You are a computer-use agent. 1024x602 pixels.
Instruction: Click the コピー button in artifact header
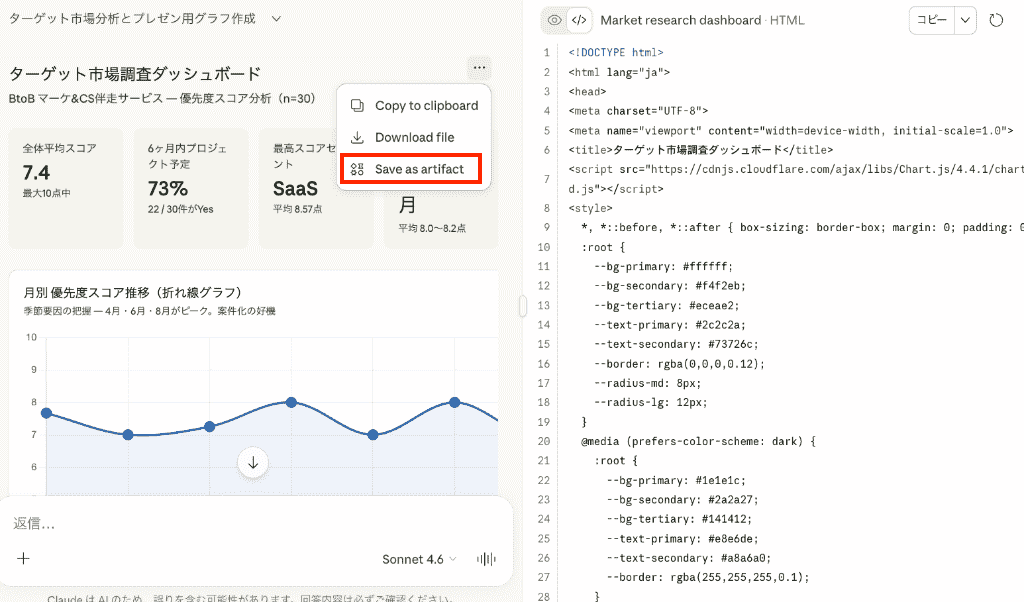931,20
